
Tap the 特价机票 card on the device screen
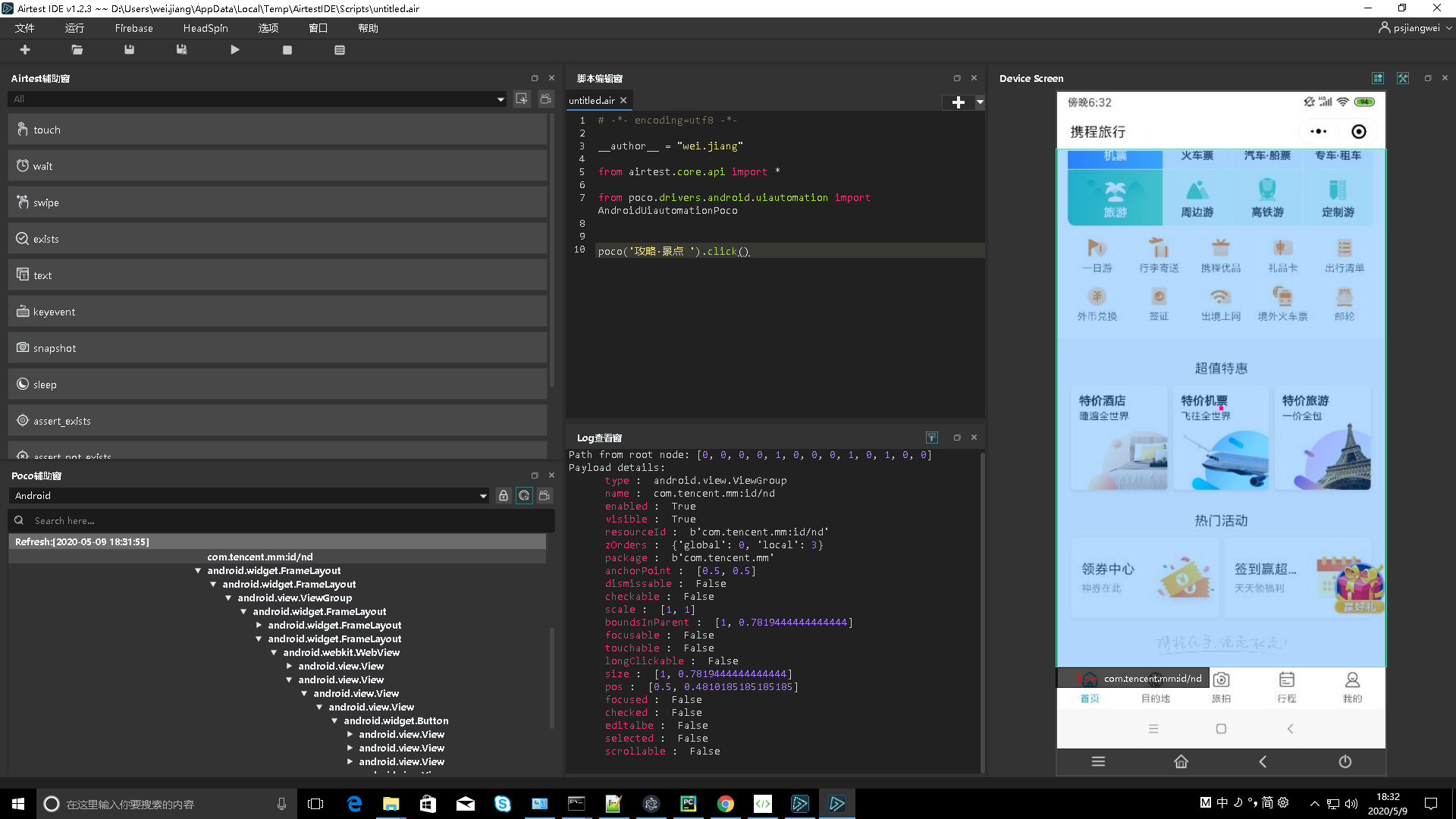tap(1221, 438)
